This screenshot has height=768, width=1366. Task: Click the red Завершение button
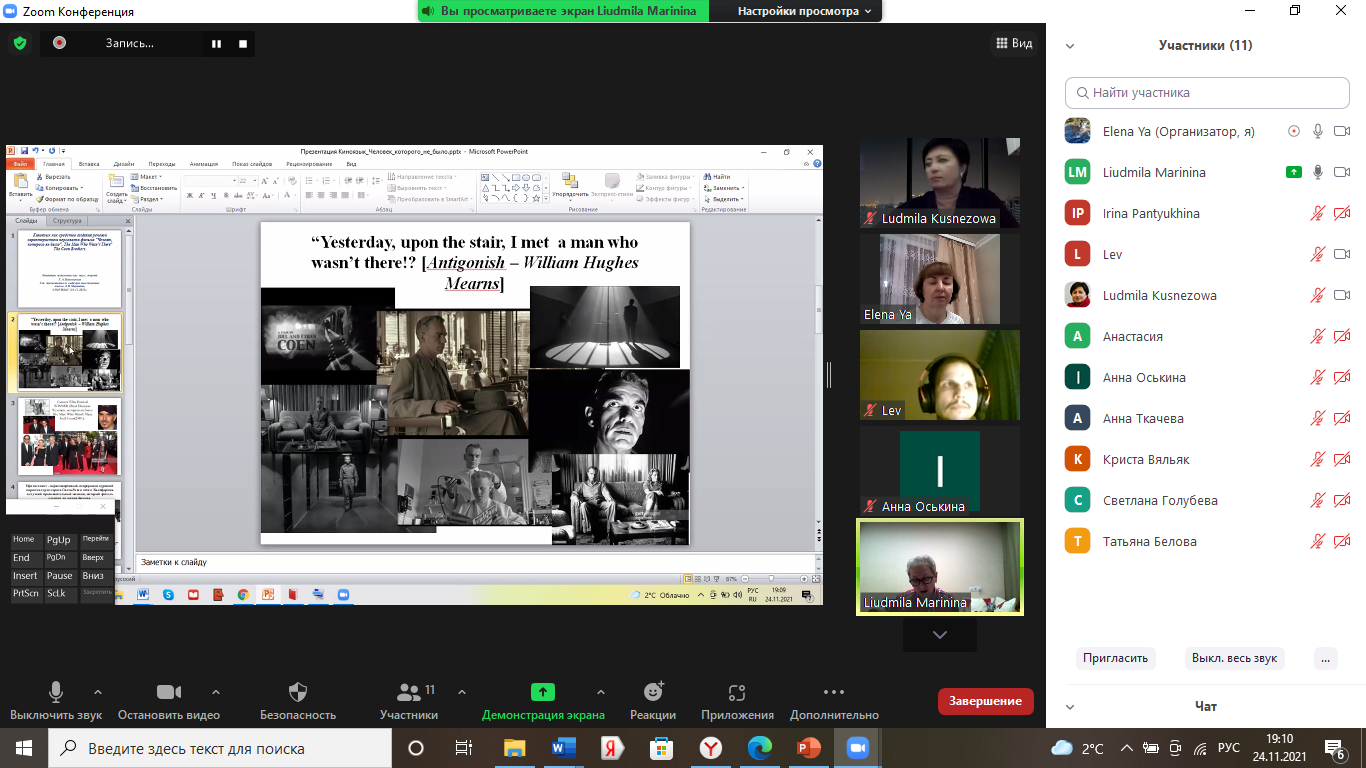tap(985, 701)
